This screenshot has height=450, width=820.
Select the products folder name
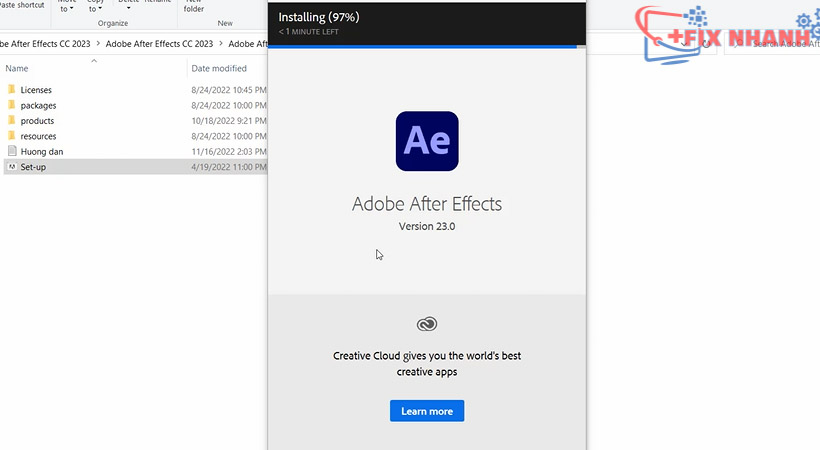pyautogui.click(x=37, y=121)
